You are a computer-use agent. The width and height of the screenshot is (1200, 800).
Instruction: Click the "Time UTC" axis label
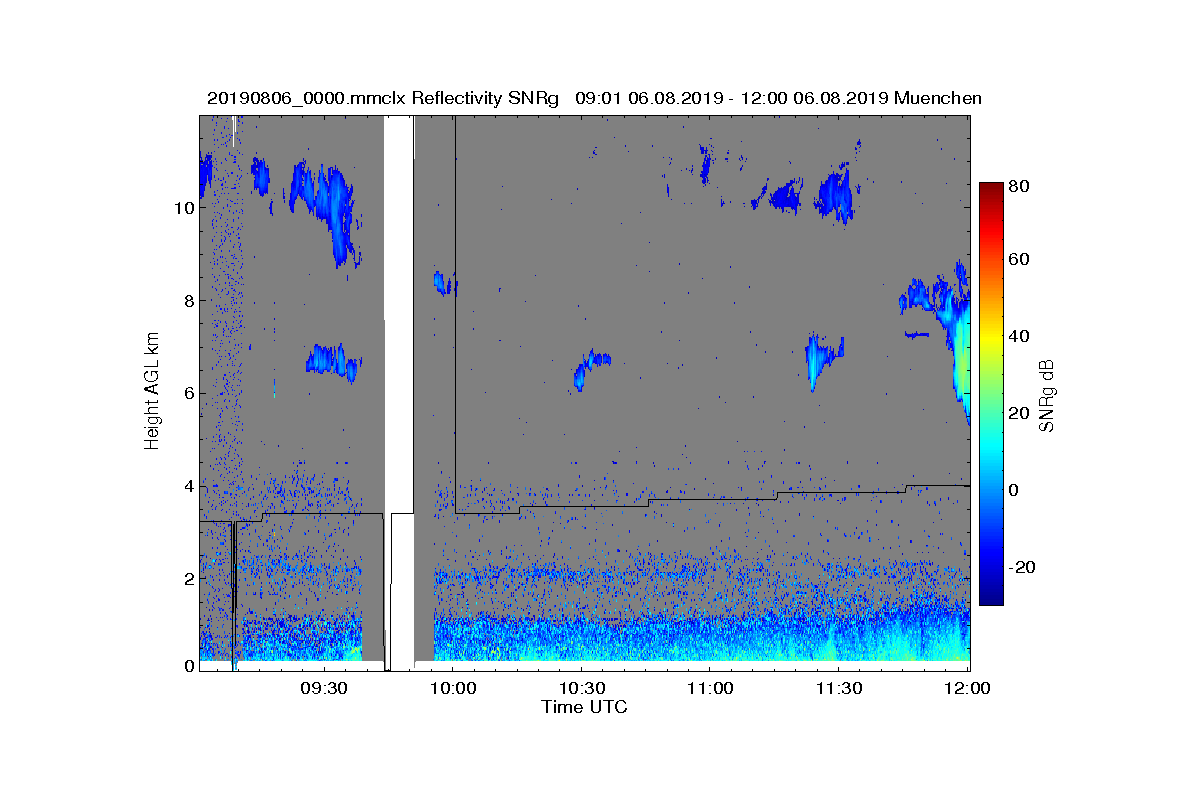tap(585, 706)
